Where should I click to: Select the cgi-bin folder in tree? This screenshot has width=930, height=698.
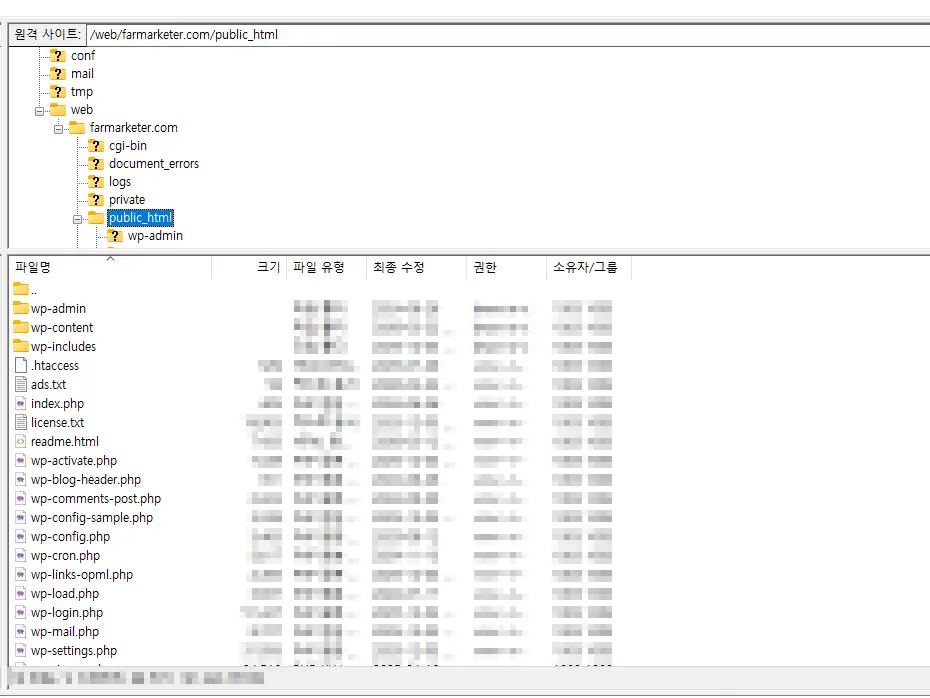[128, 146]
